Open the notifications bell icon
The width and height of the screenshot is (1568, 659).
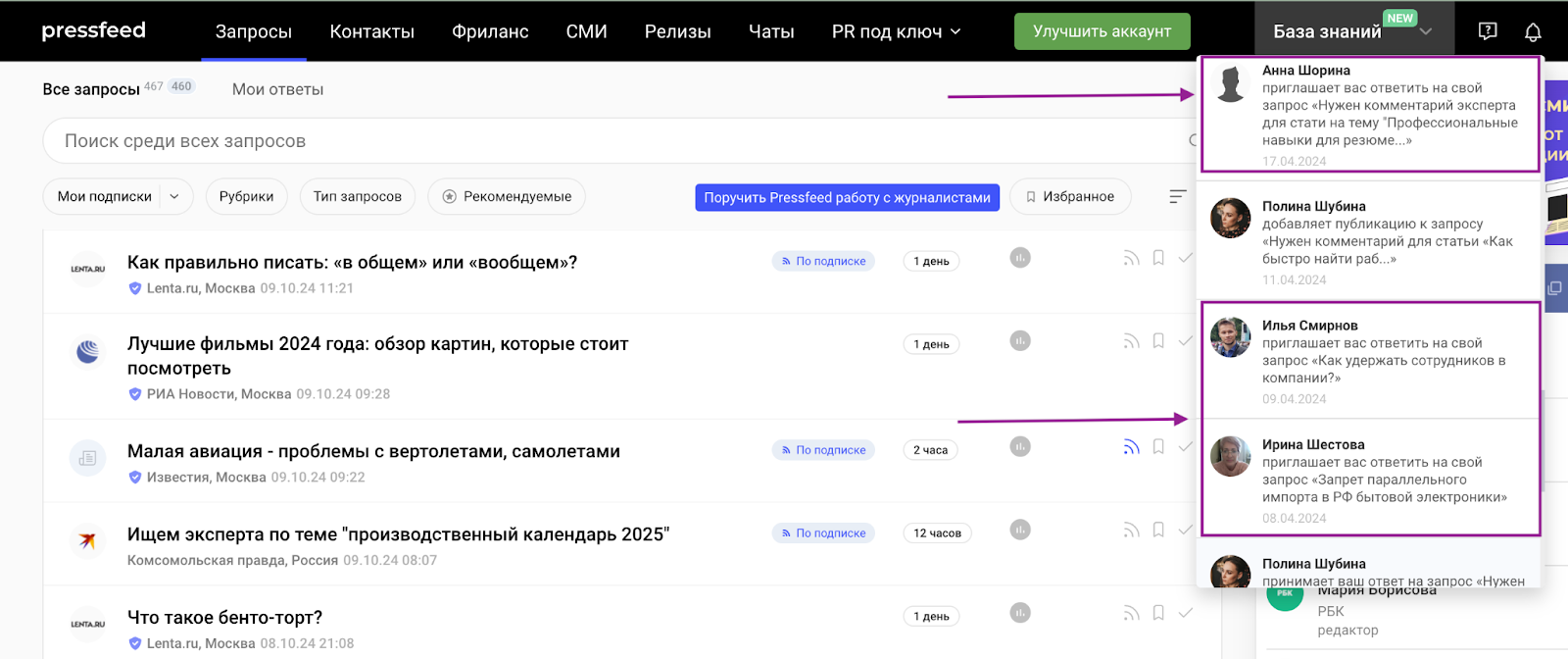[1533, 32]
